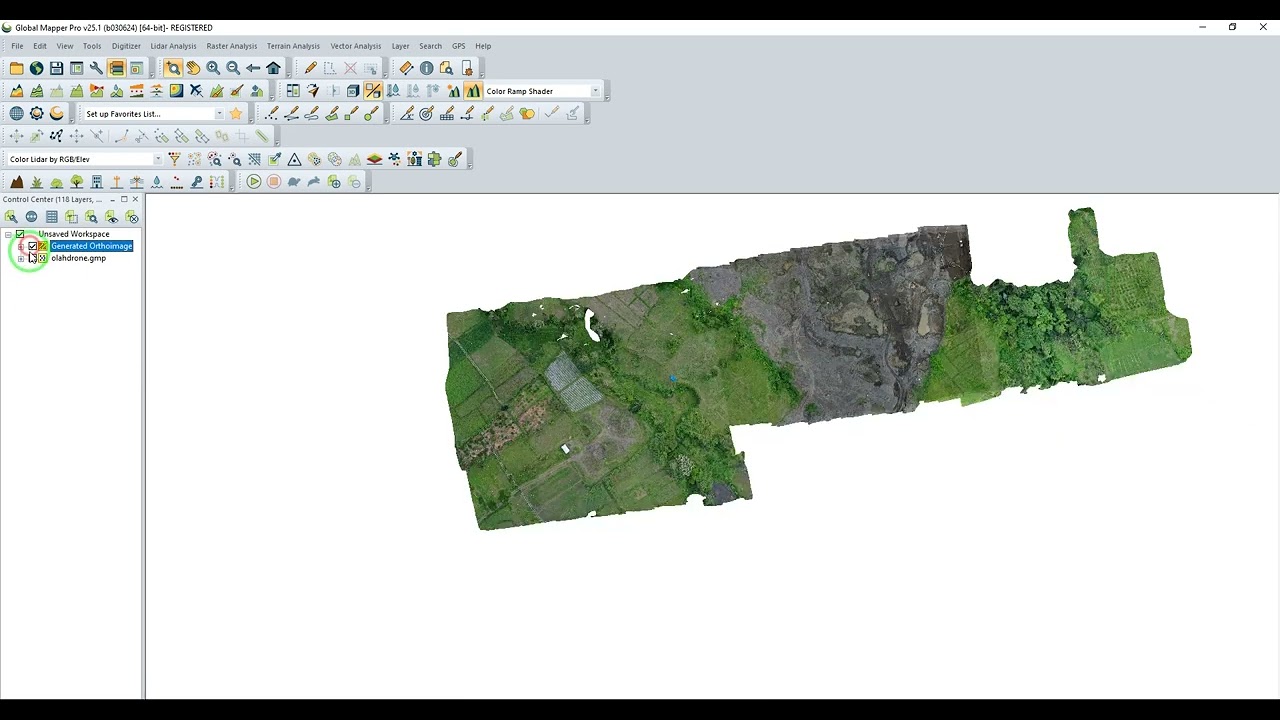Open the Lidar Analysis menu
This screenshot has height=720, width=1280.
point(173,46)
